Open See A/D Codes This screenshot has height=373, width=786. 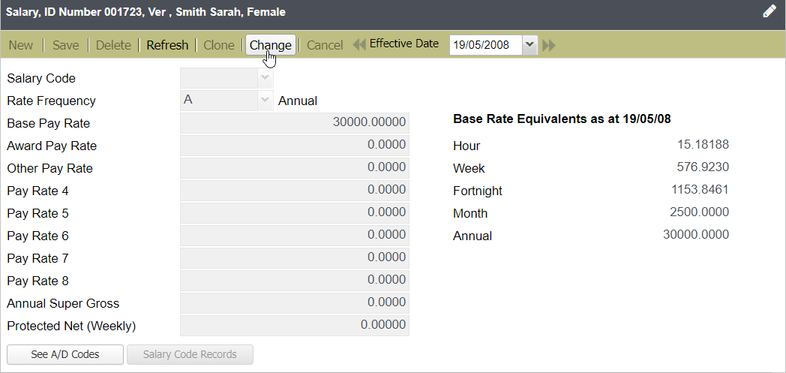[x=65, y=354]
